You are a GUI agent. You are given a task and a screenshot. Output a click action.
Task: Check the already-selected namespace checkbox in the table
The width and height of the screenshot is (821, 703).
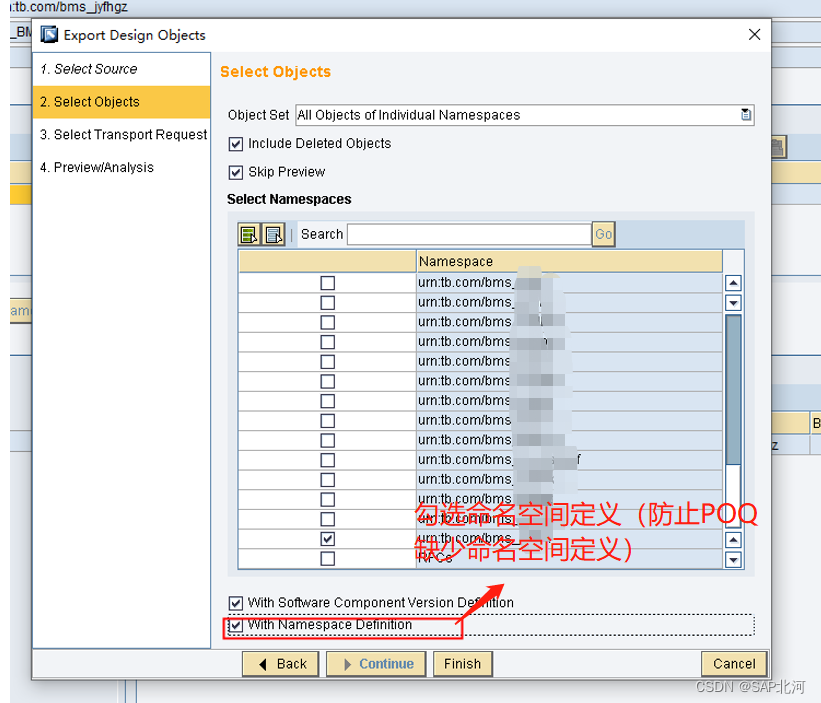[x=327, y=537]
